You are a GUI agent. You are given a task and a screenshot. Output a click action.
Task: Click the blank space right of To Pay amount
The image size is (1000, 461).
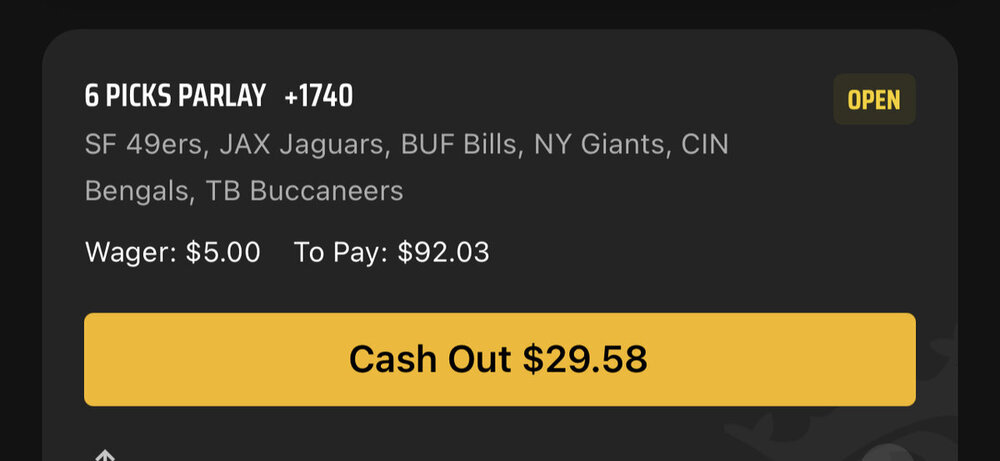pos(702,252)
